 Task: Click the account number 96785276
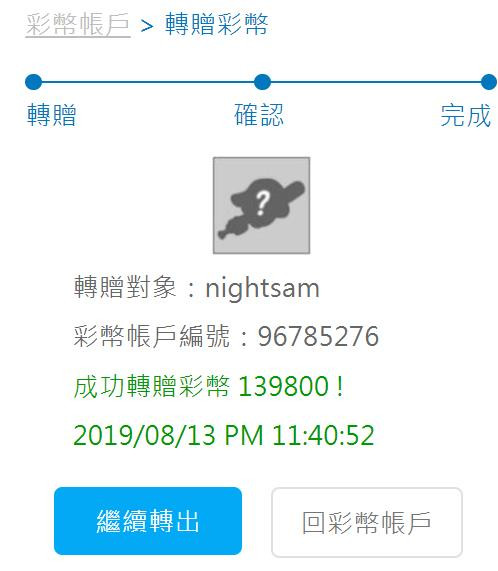tap(319, 336)
